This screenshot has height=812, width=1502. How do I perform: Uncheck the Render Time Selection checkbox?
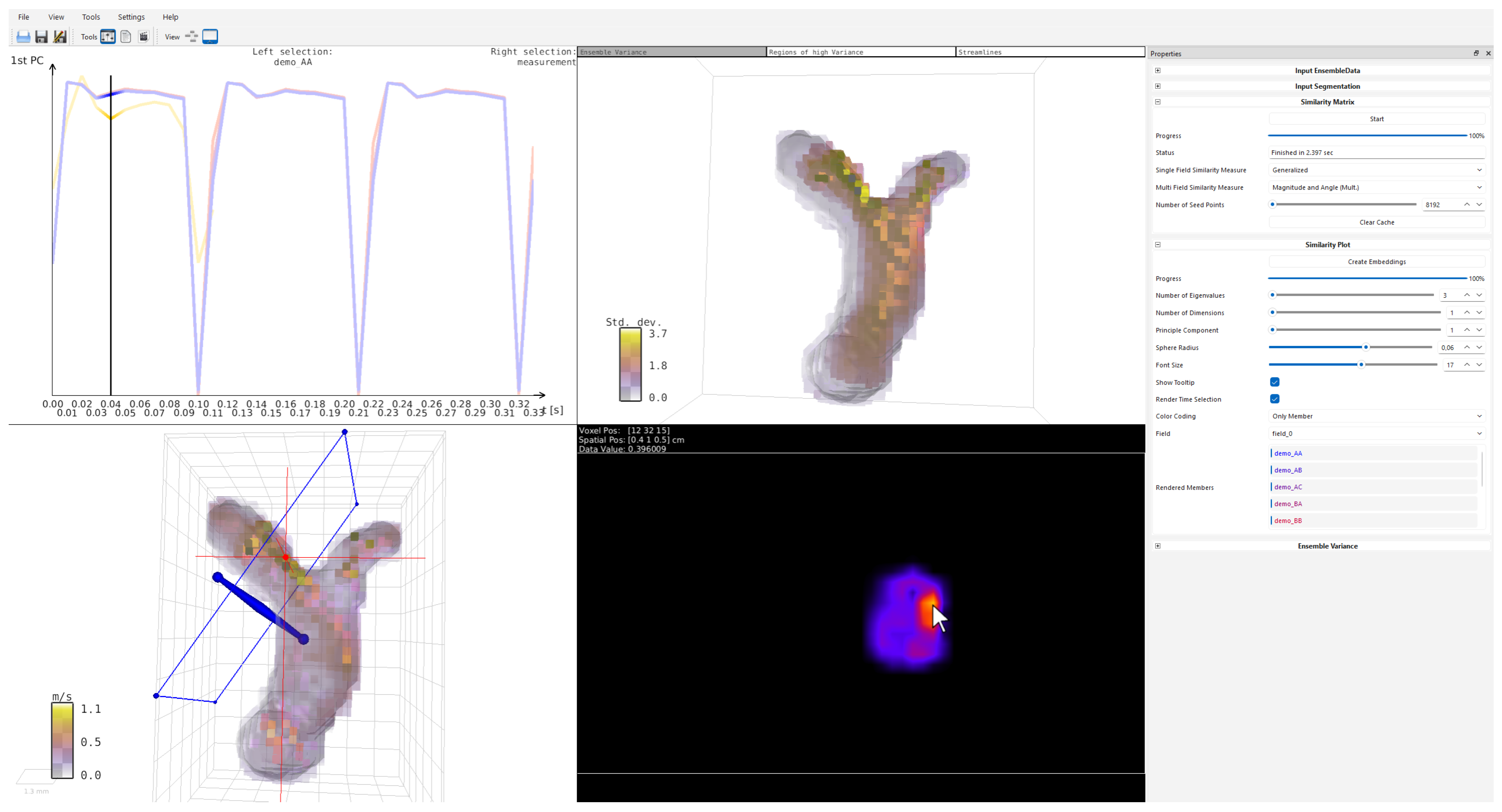1275,399
